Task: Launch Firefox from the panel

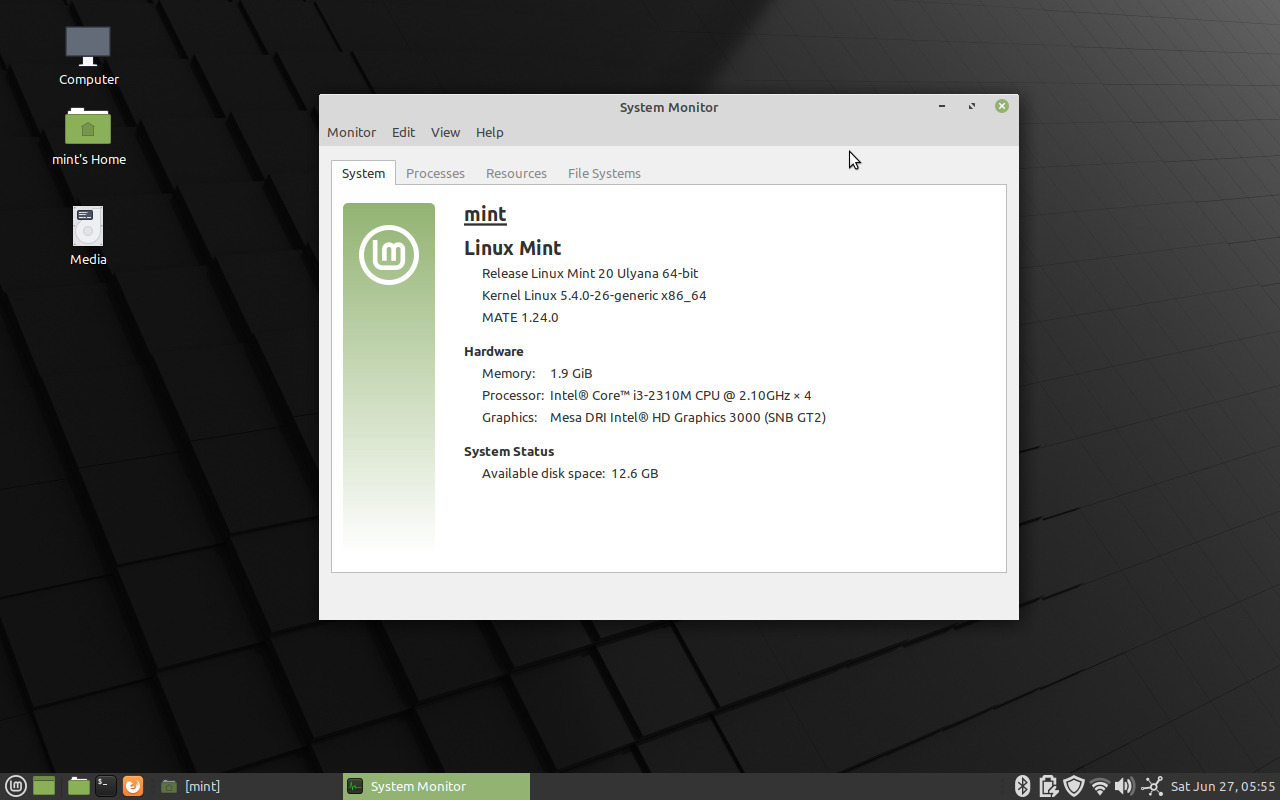Action: pos(133,786)
